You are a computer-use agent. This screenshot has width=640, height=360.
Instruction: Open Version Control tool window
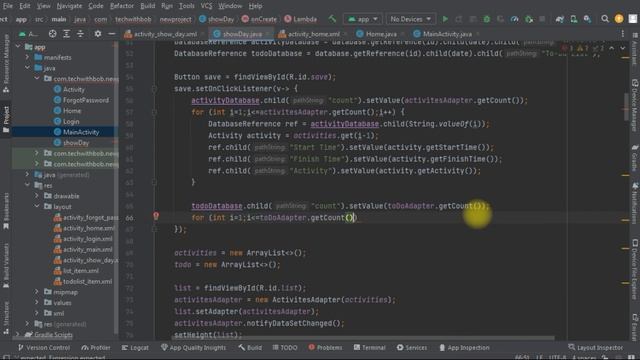pyautogui.click(x=44, y=347)
